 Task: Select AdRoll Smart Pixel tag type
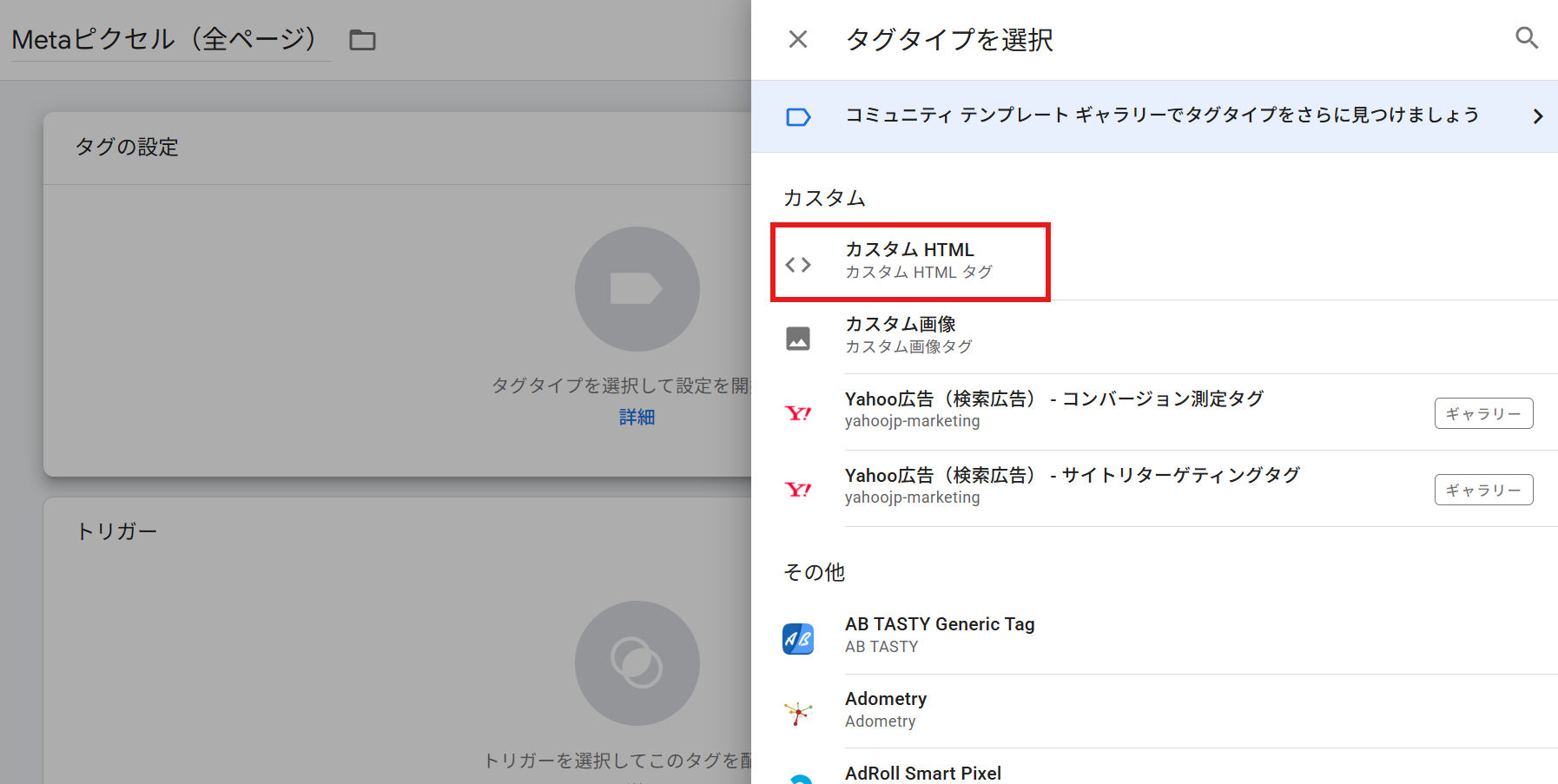[922, 773]
